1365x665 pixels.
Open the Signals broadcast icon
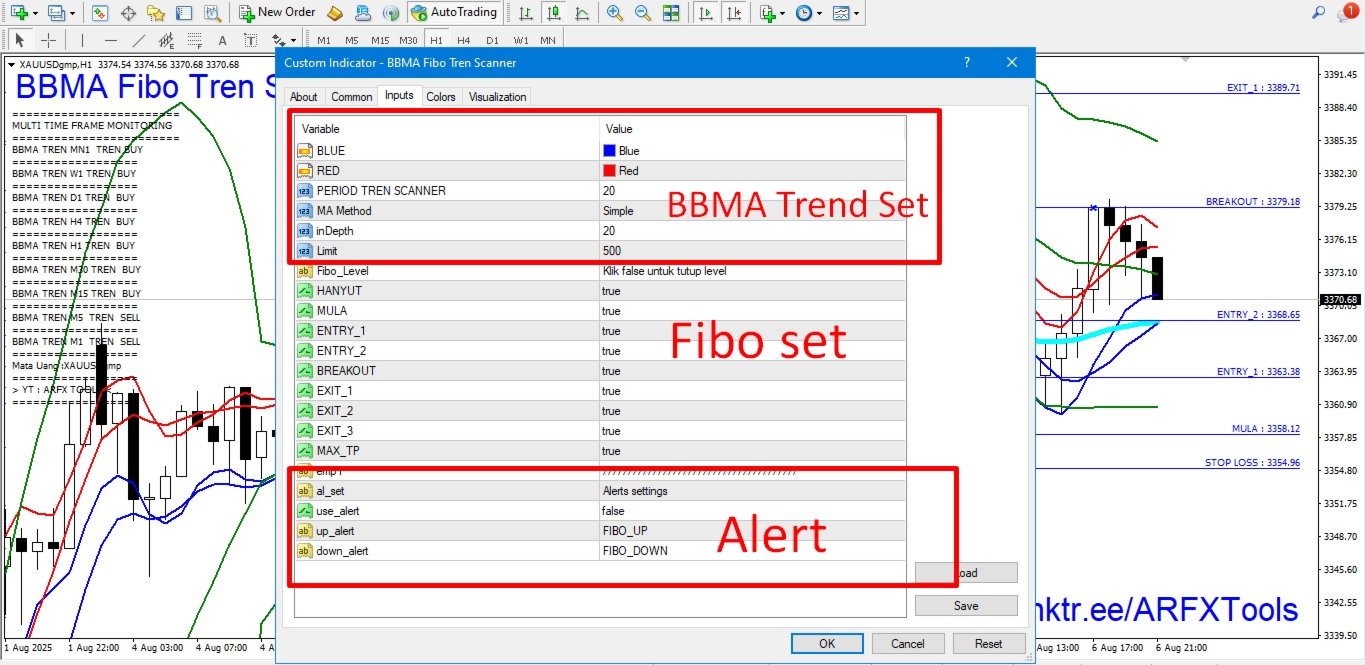click(392, 13)
